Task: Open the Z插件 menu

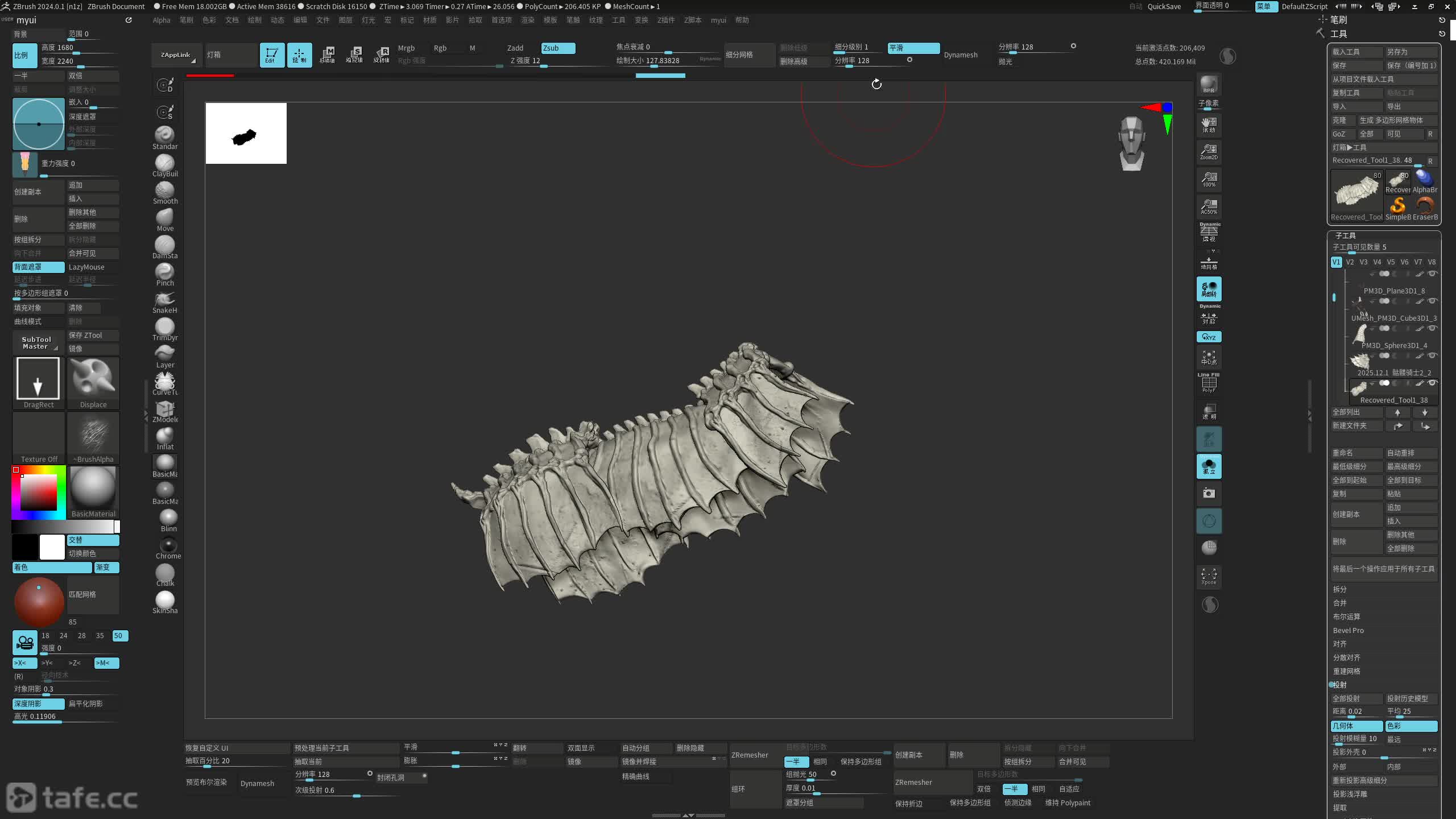Action: [665, 20]
